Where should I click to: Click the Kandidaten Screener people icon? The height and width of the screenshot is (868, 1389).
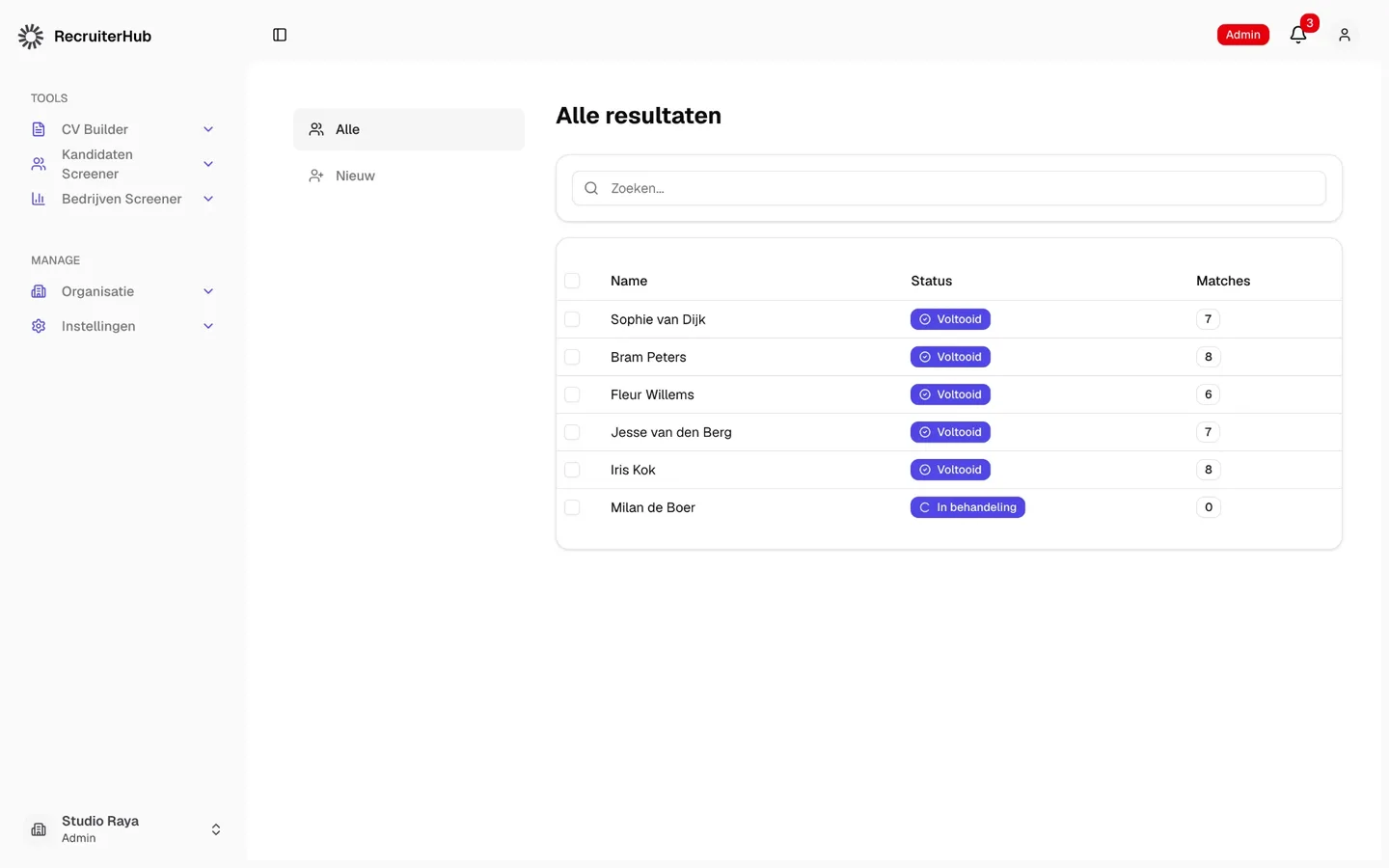(39, 164)
